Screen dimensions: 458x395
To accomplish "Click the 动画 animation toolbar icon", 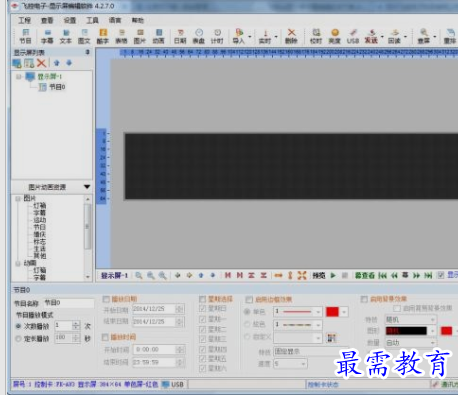I will pyautogui.click(x=158, y=36).
